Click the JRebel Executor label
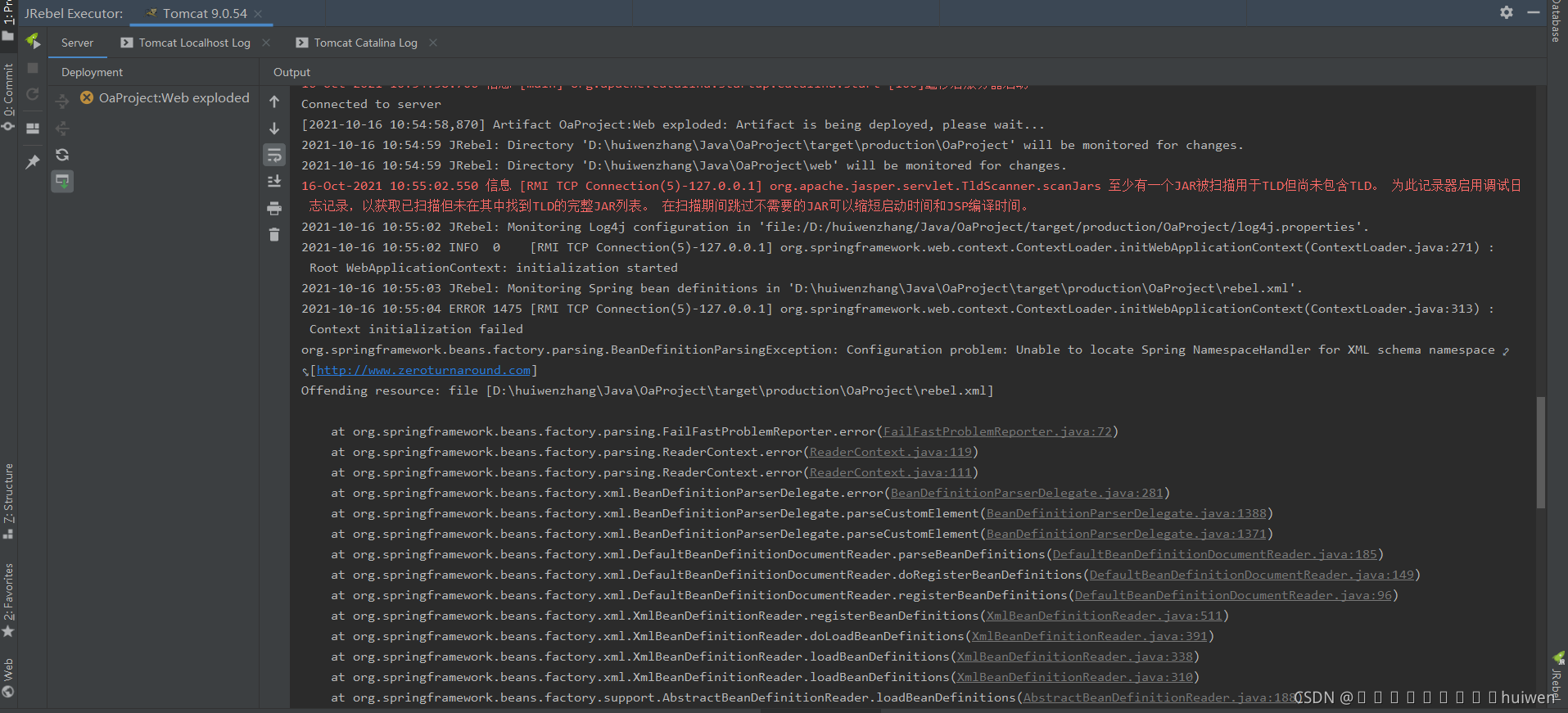This screenshot has height=713, width=1568. pyautogui.click(x=74, y=13)
